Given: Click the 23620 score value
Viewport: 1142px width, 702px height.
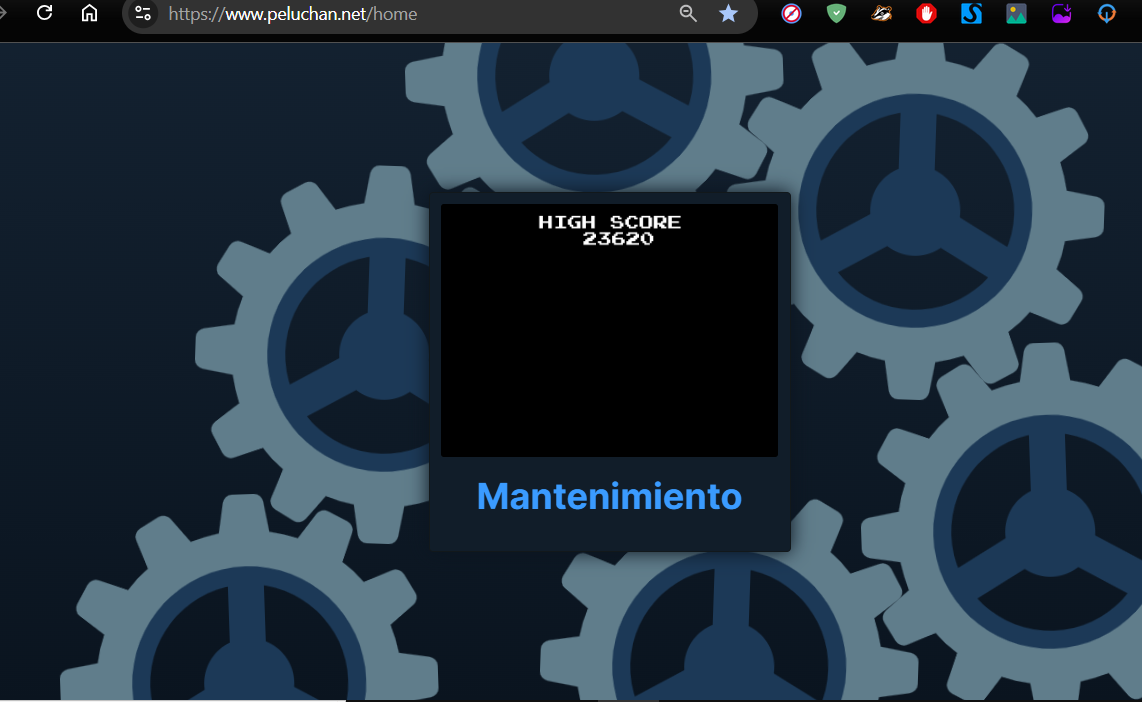Looking at the screenshot, I should point(618,239).
